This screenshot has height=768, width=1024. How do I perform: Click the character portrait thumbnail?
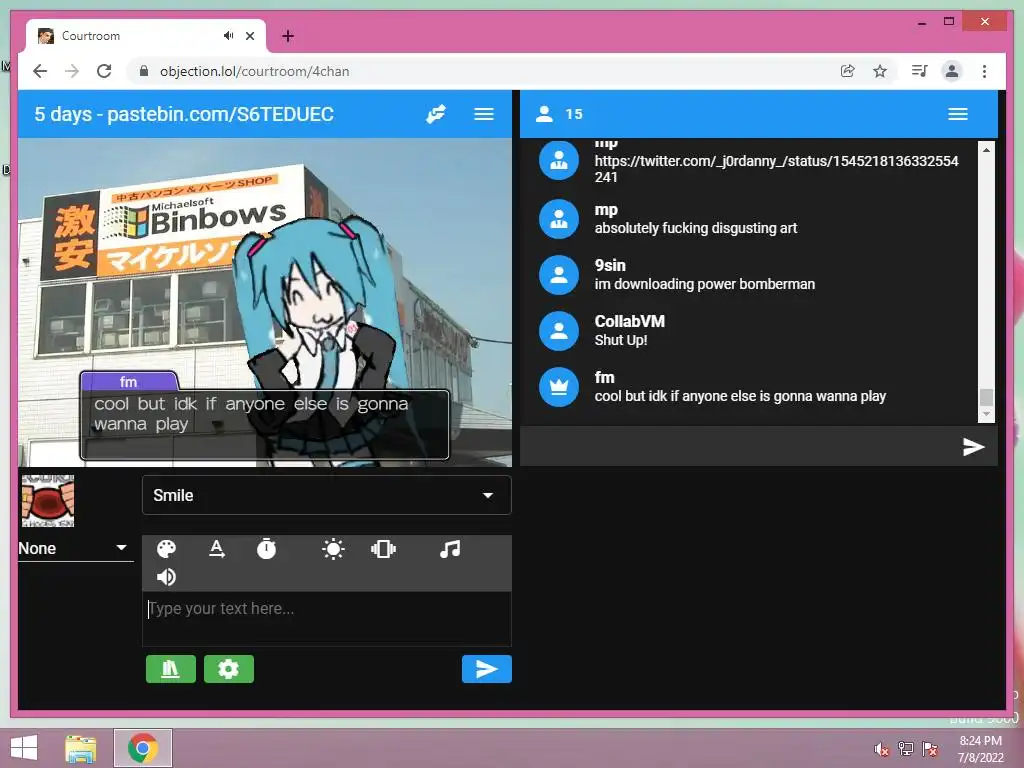click(x=48, y=501)
